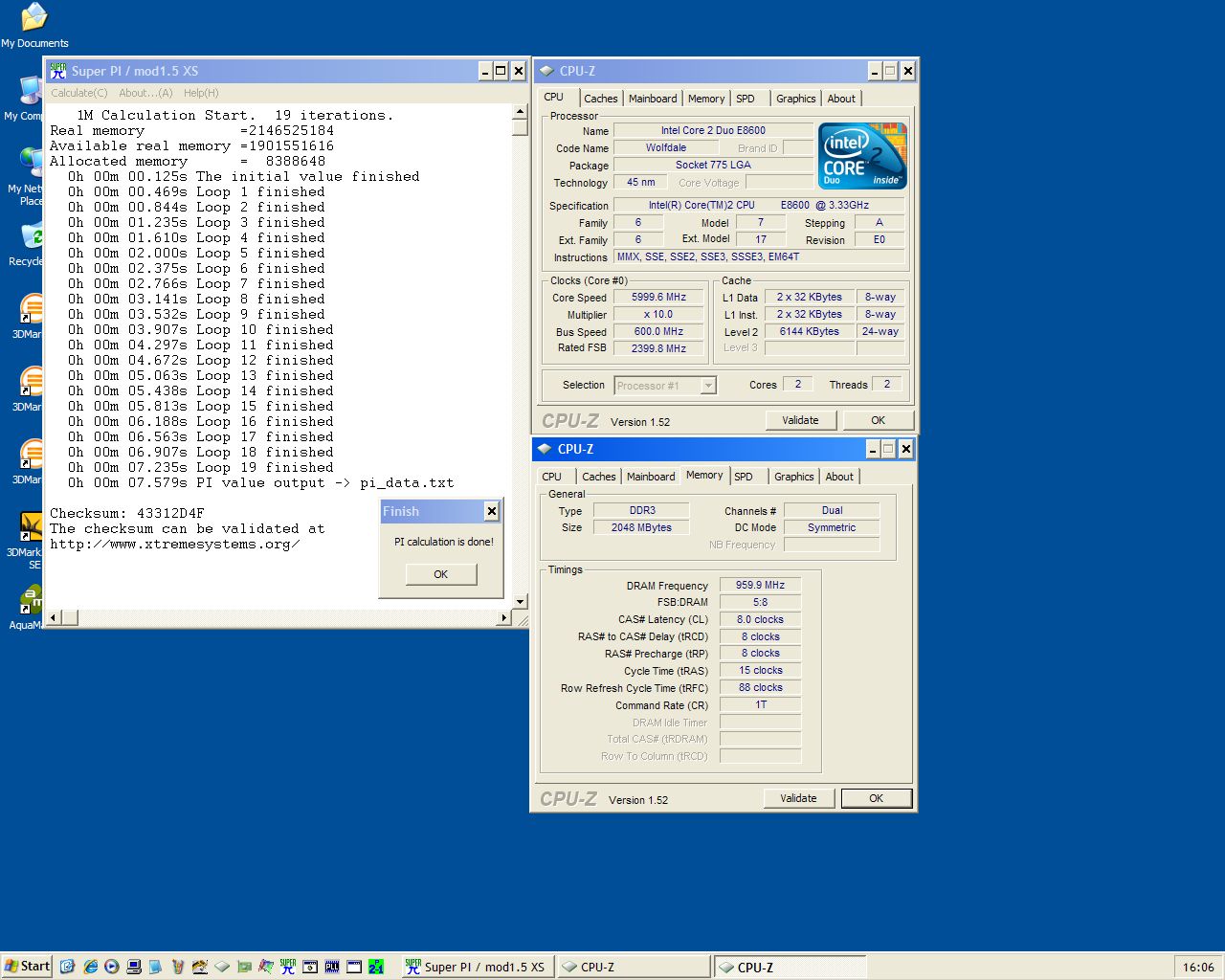Click Super PI scroll down arrow
Viewport: 1225px width, 980px height.
tap(521, 602)
